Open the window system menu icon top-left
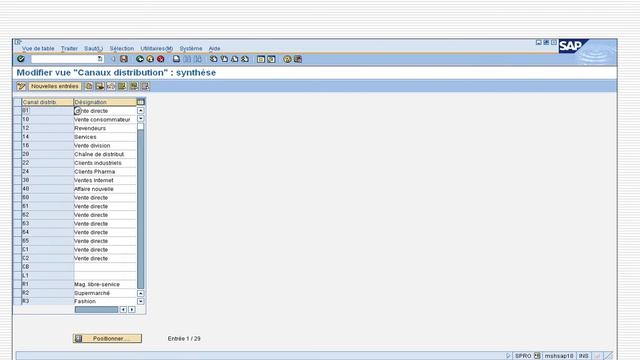Viewport: 640px width, 360px height. point(18,42)
